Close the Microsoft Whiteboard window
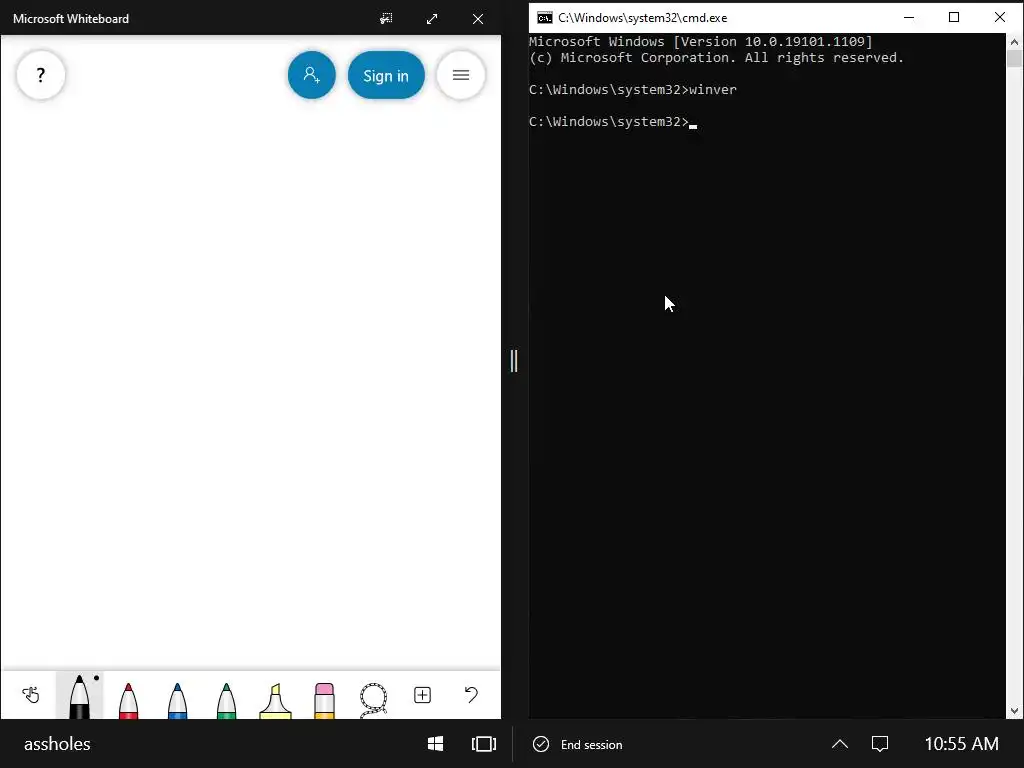The height and width of the screenshot is (768, 1024). [x=478, y=18]
